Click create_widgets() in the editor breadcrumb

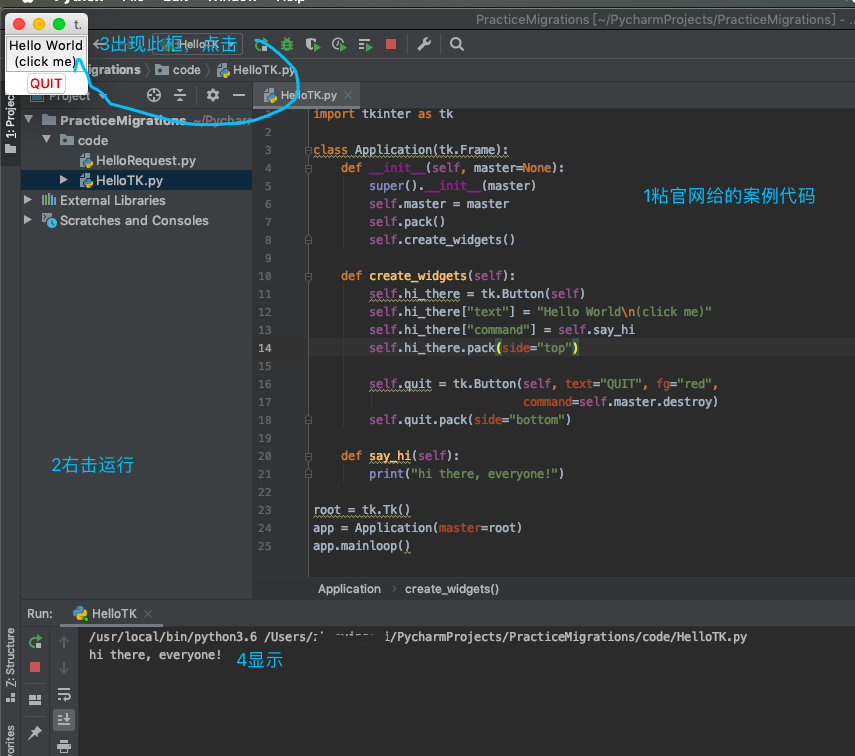451,589
